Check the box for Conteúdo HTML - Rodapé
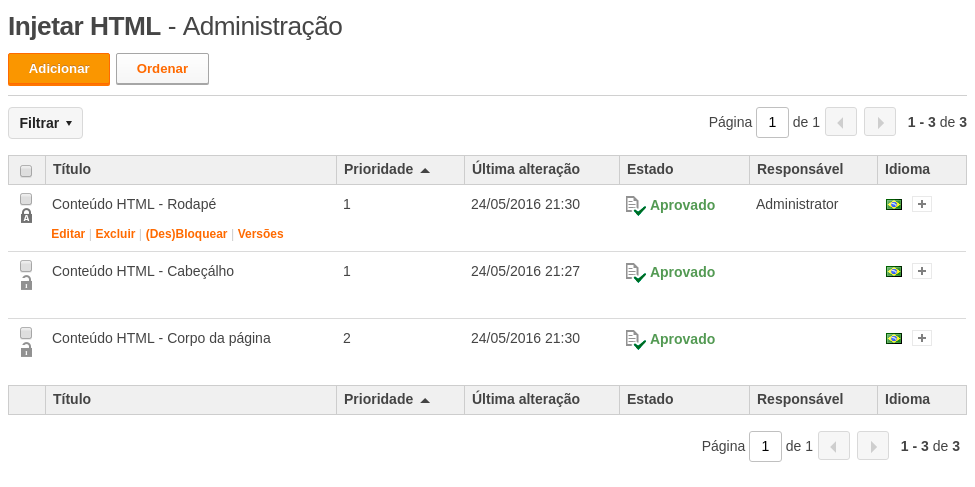The height and width of the screenshot is (487, 975). [26, 199]
